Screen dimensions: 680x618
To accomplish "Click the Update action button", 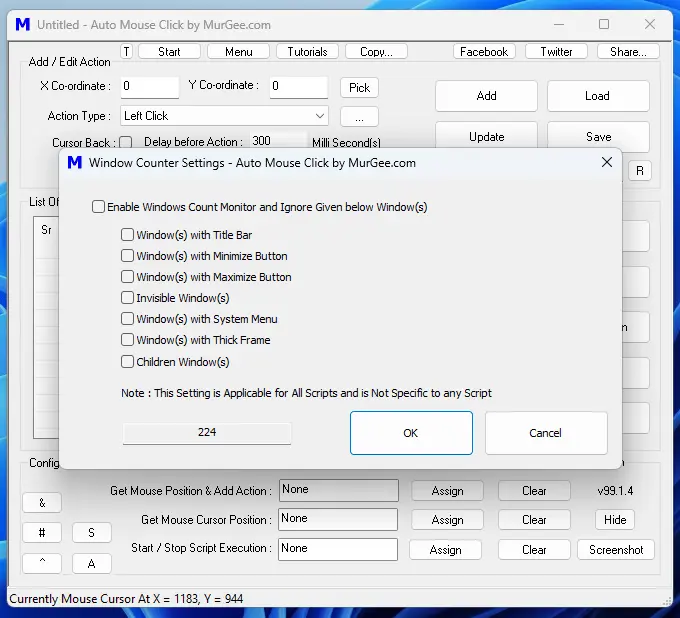I will coord(487,137).
